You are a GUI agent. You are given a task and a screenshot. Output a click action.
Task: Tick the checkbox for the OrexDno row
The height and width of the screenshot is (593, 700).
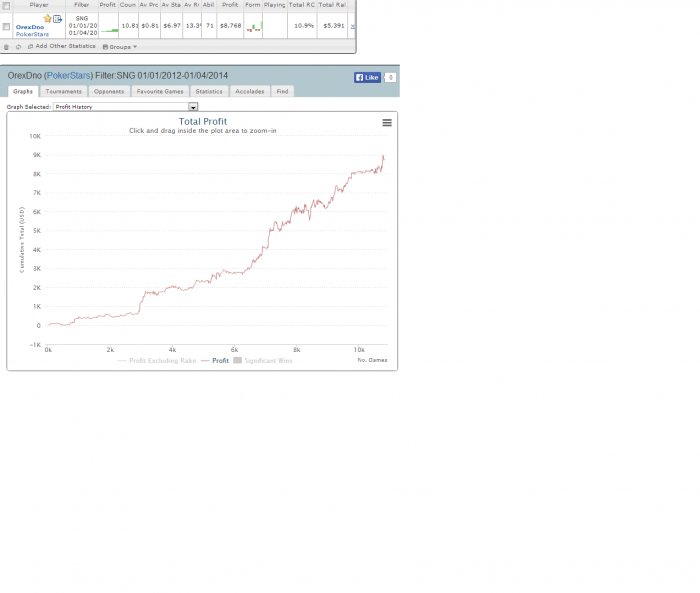pyautogui.click(x=6, y=26)
